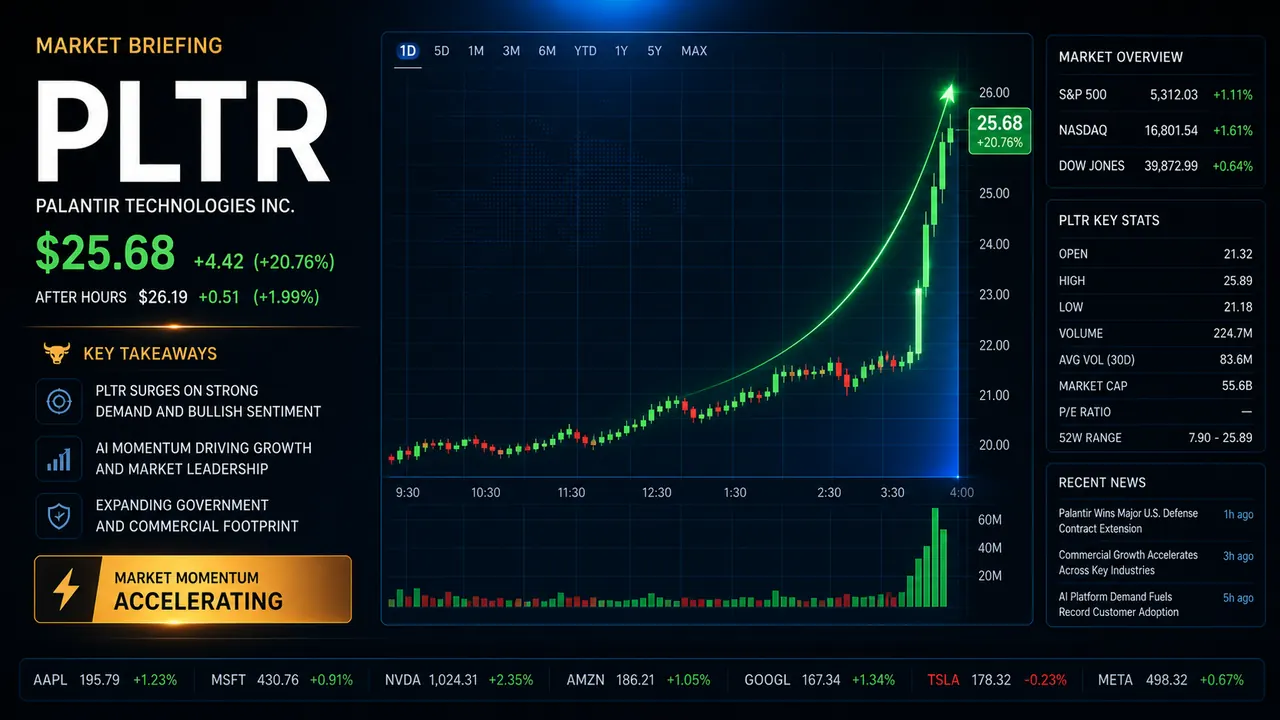
Task: Click the lightning bolt icon in Market Momentum banner
Action: click(66, 590)
